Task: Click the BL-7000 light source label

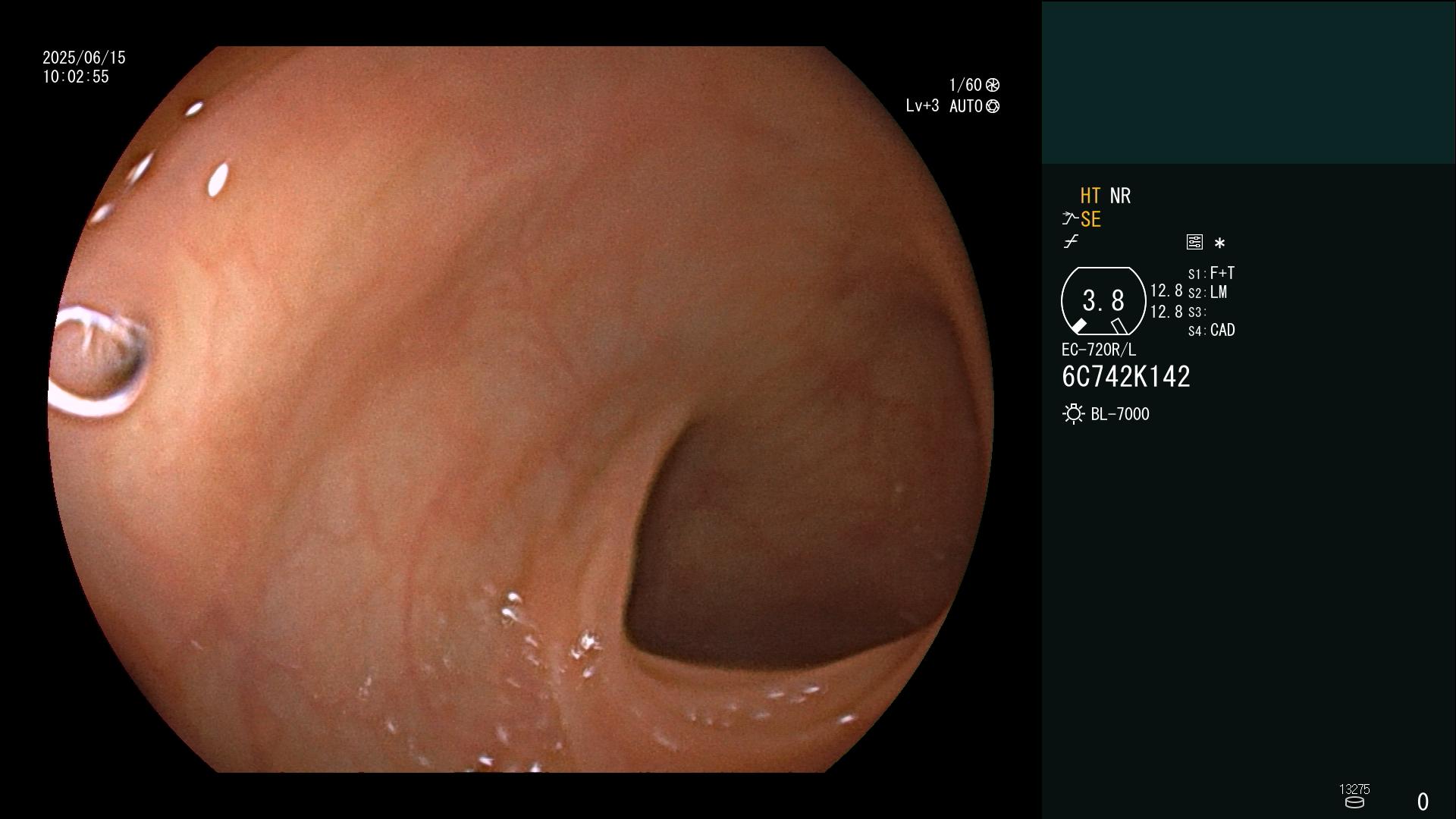Action: click(1120, 414)
